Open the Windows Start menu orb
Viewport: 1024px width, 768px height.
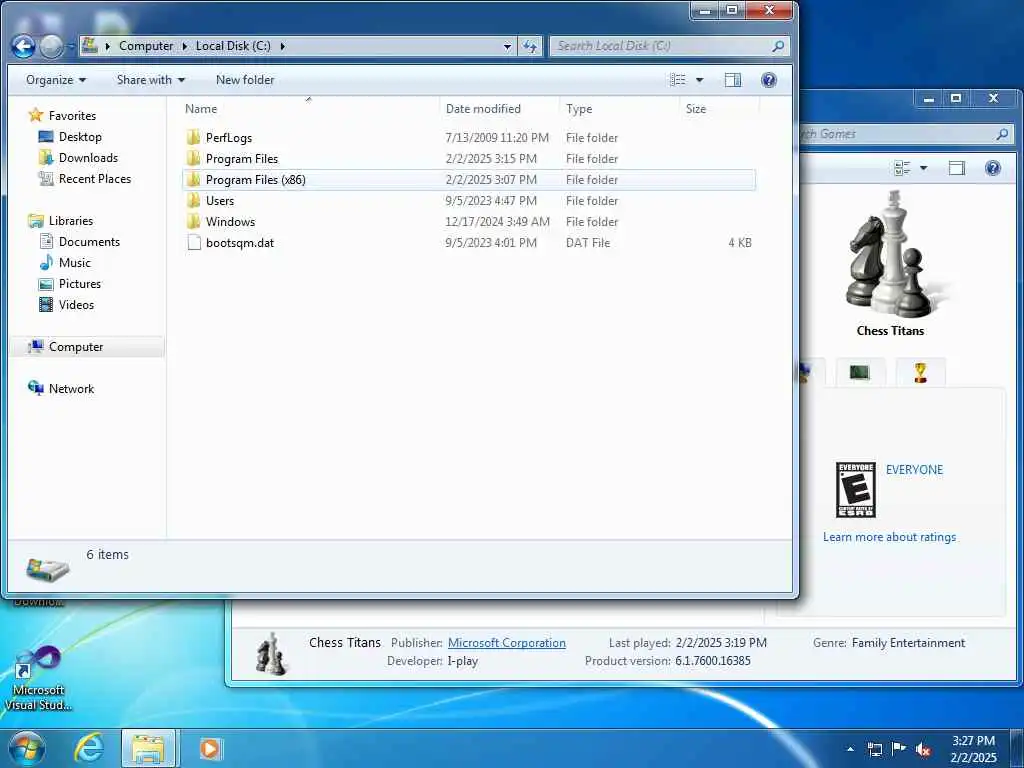tap(27, 748)
